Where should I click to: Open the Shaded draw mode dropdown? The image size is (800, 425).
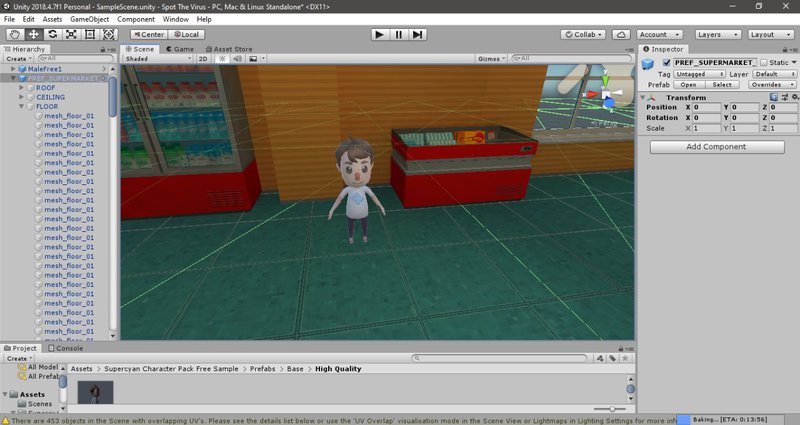click(x=158, y=59)
